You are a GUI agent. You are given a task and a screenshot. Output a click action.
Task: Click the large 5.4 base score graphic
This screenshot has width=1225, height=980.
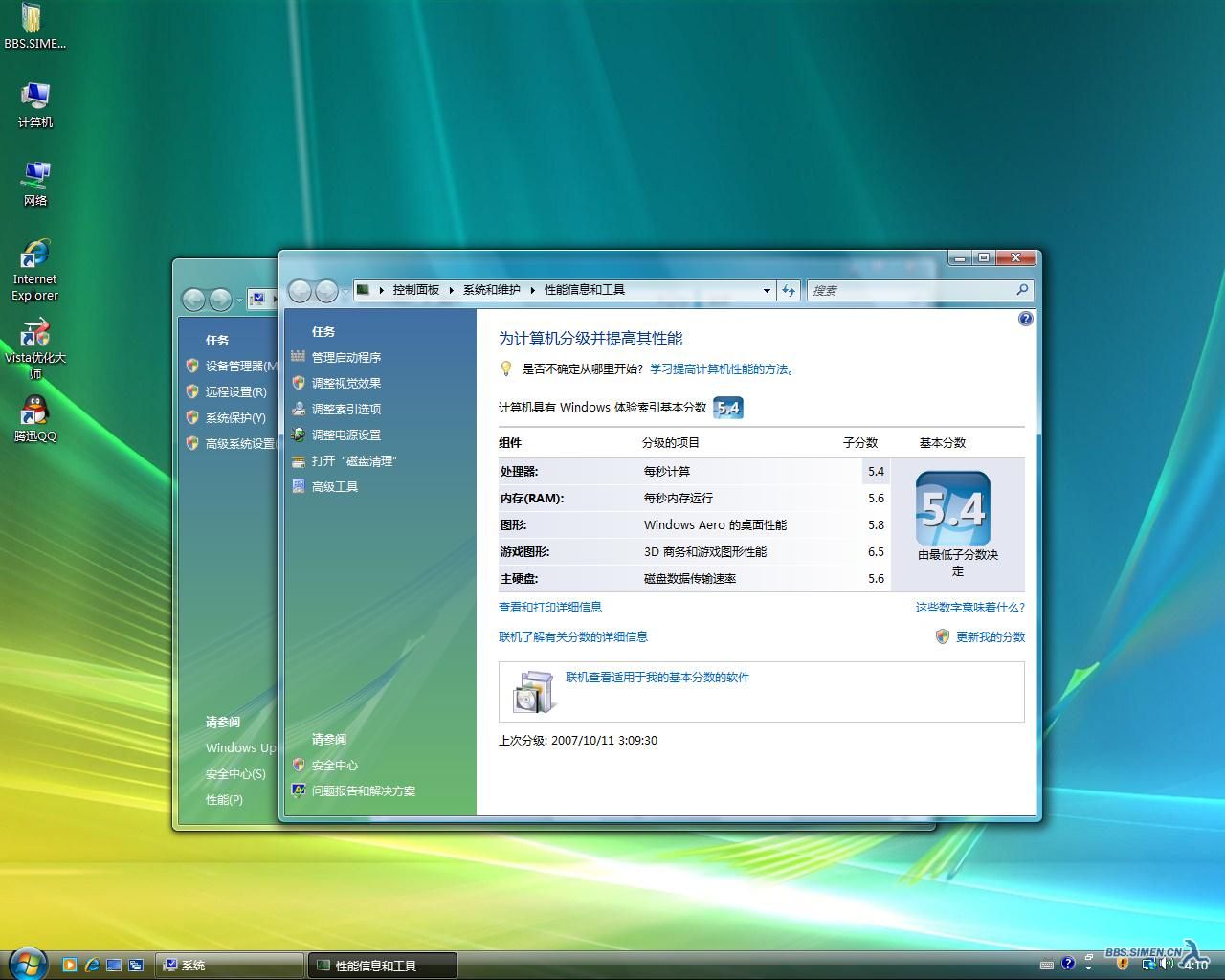click(953, 509)
